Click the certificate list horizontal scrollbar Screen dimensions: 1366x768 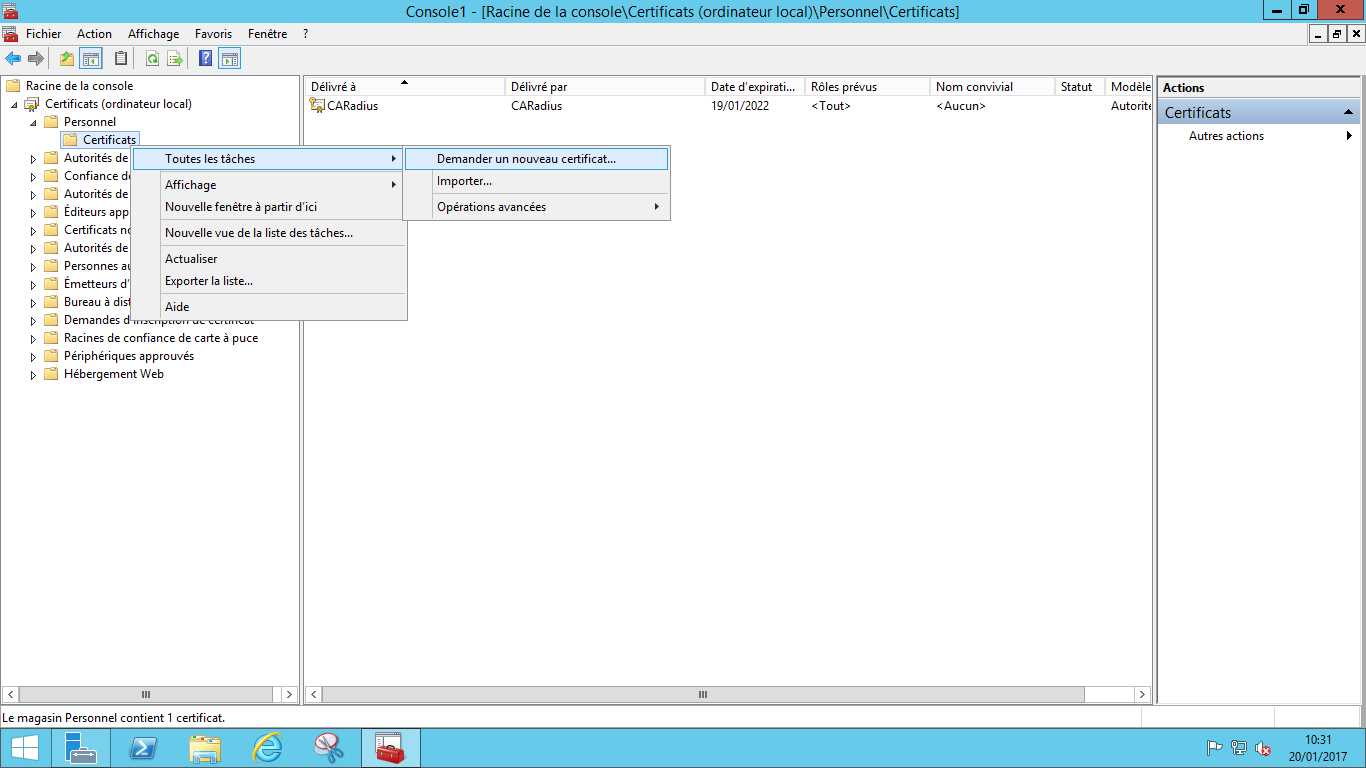(703, 694)
